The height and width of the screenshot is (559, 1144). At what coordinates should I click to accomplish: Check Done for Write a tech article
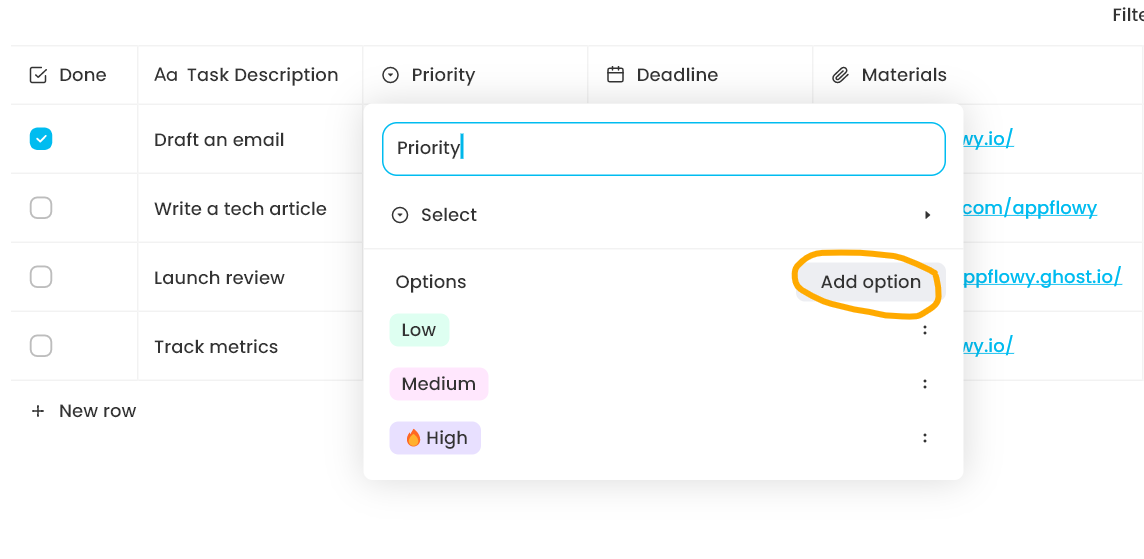[x=41, y=208]
